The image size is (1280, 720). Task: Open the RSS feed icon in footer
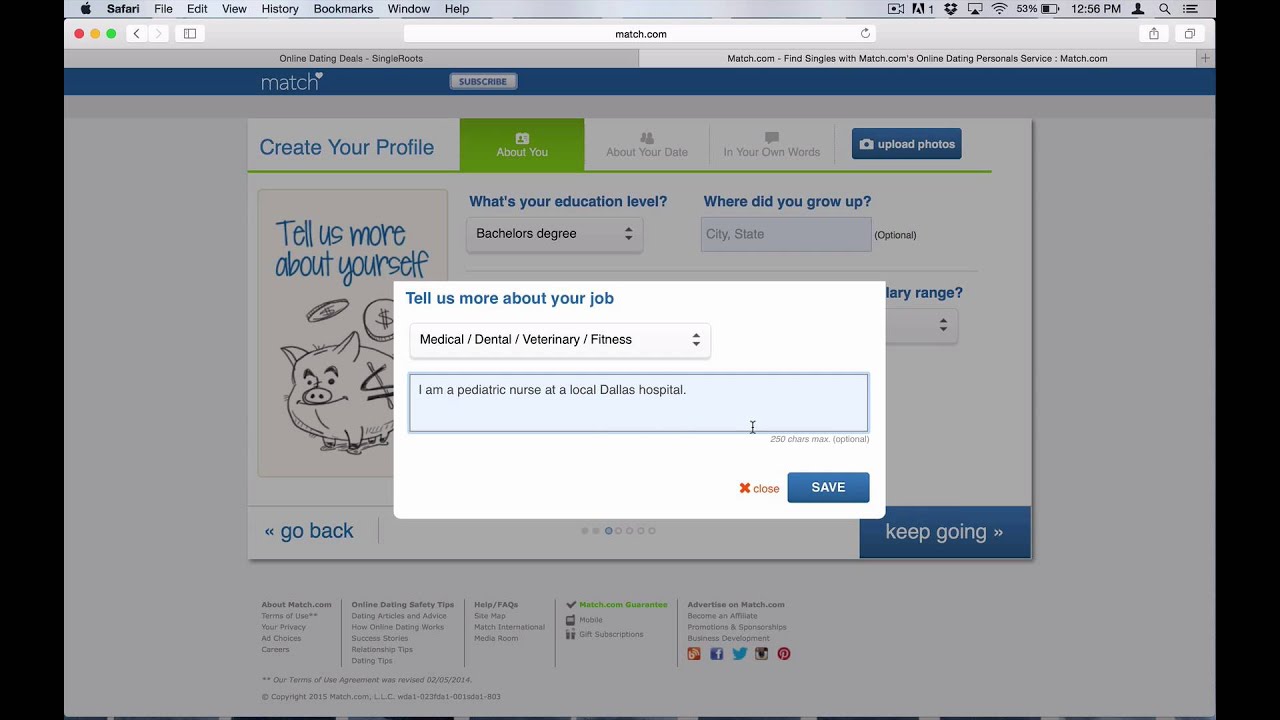click(694, 654)
